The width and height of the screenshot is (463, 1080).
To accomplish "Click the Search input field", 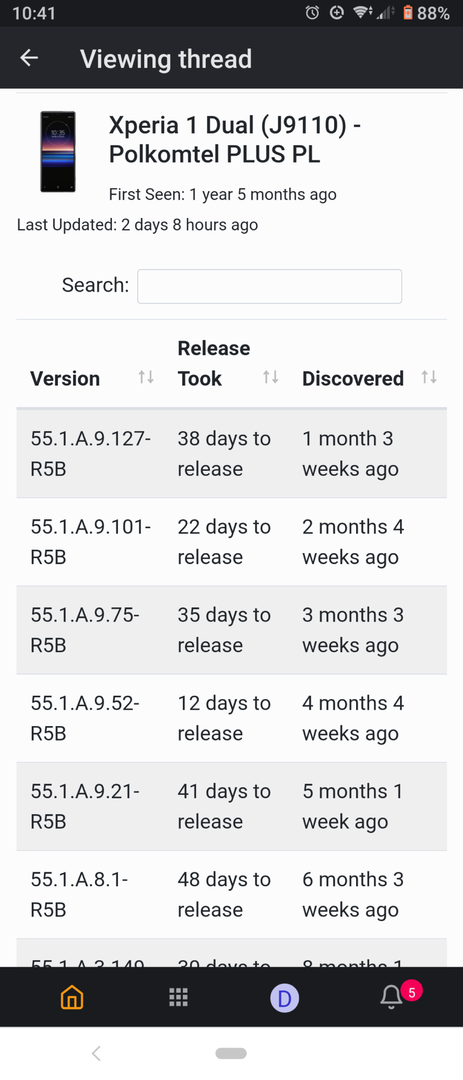I will tap(269, 286).
